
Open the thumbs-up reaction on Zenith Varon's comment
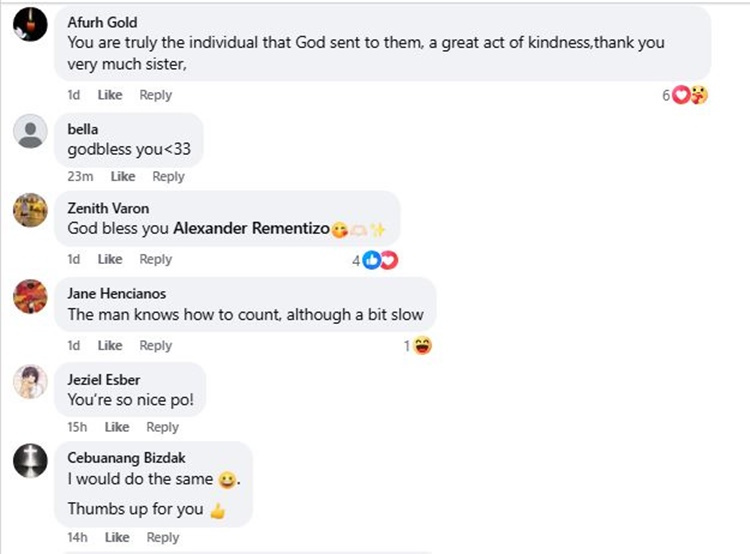pos(371,260)
